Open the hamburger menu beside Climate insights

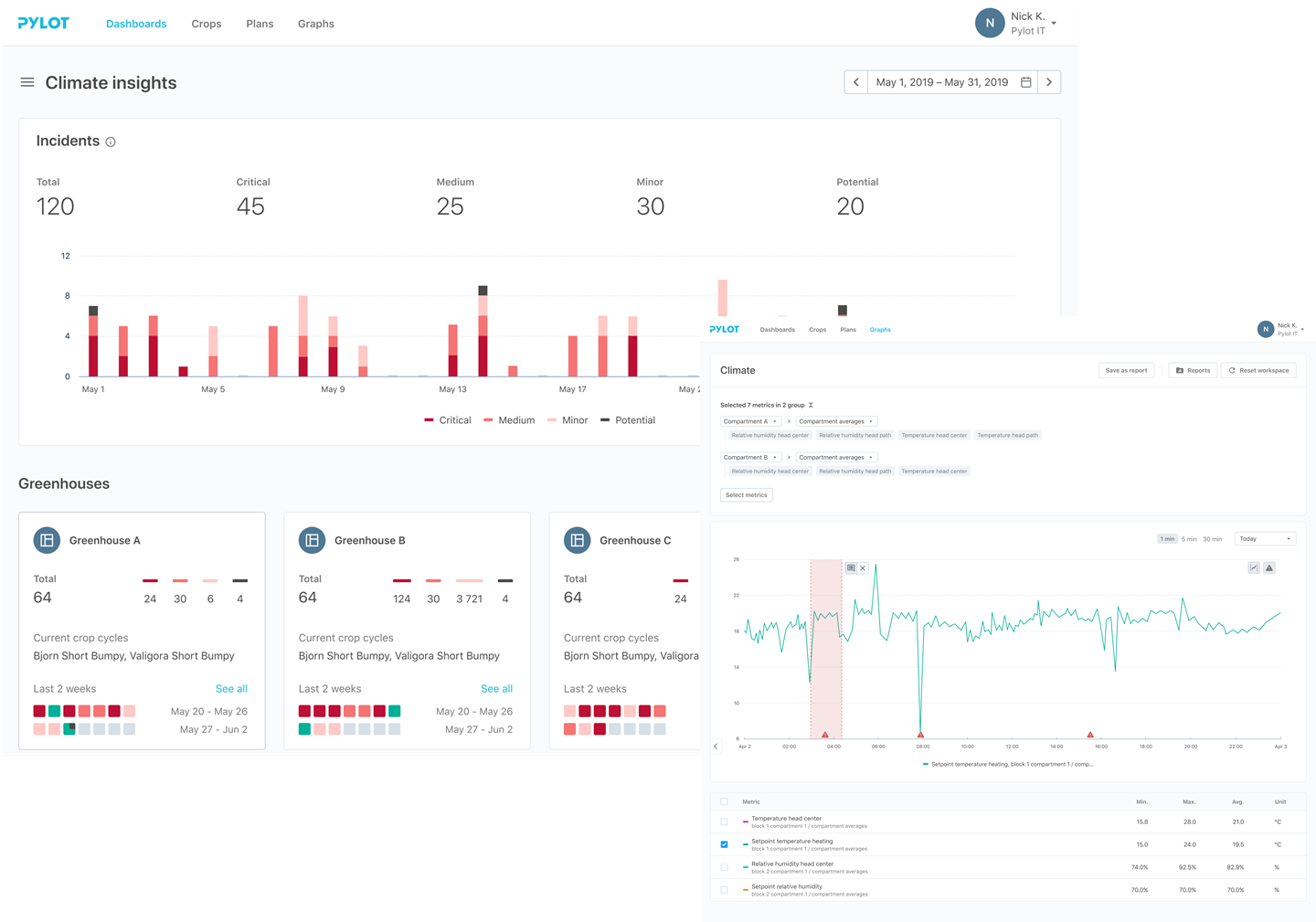point(27,82)
